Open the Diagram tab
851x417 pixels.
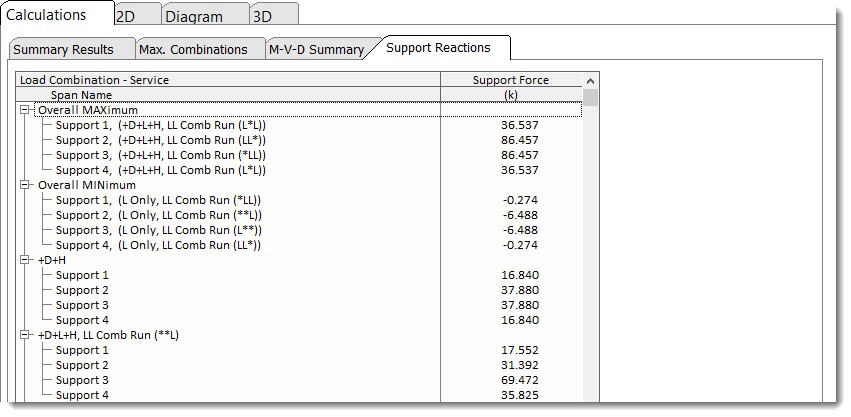point(194,16)
